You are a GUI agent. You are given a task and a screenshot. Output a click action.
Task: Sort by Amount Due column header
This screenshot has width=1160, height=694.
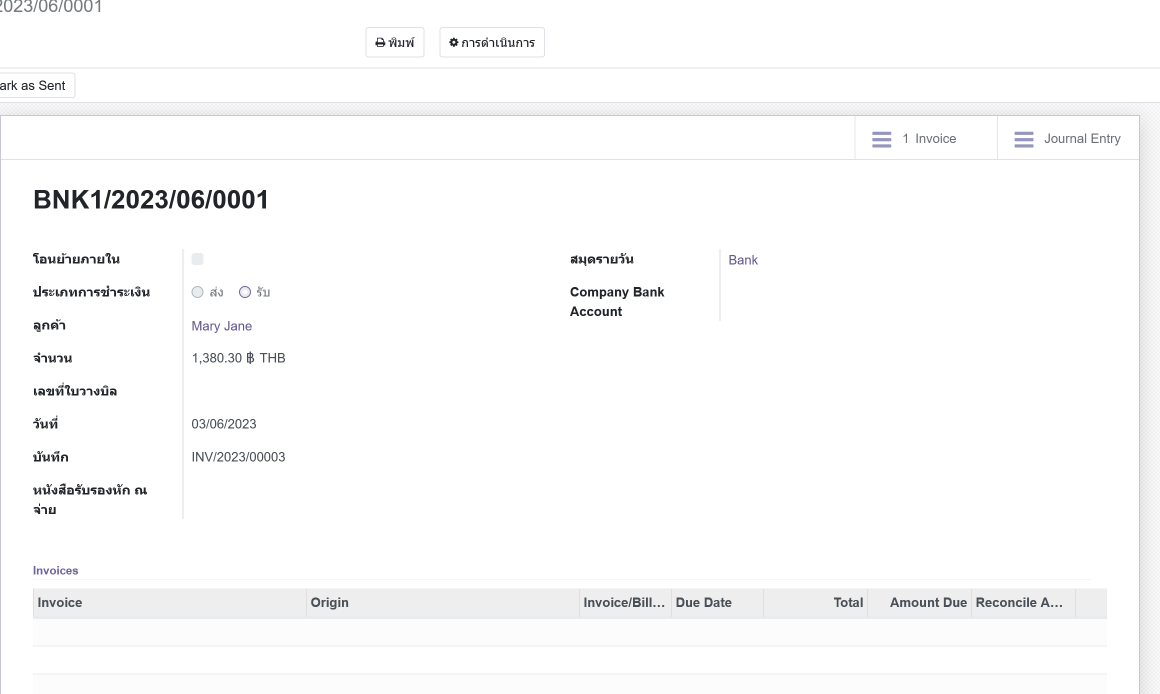click(927, 603)
